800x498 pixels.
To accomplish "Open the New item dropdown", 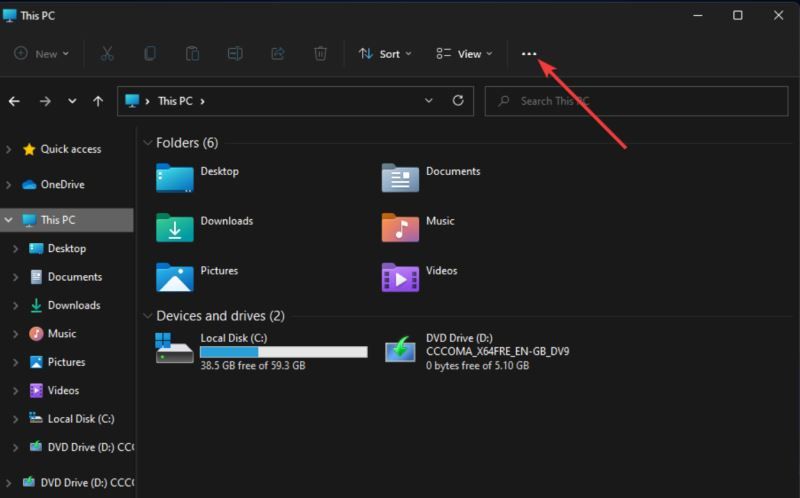I will (41, 54).
